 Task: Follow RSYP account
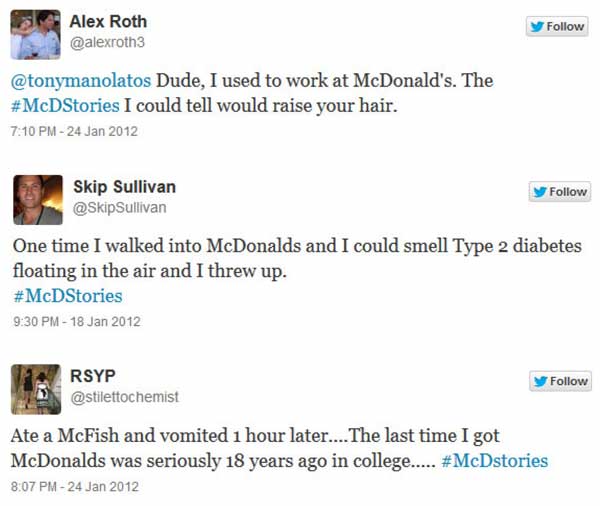tap(558, 381)
